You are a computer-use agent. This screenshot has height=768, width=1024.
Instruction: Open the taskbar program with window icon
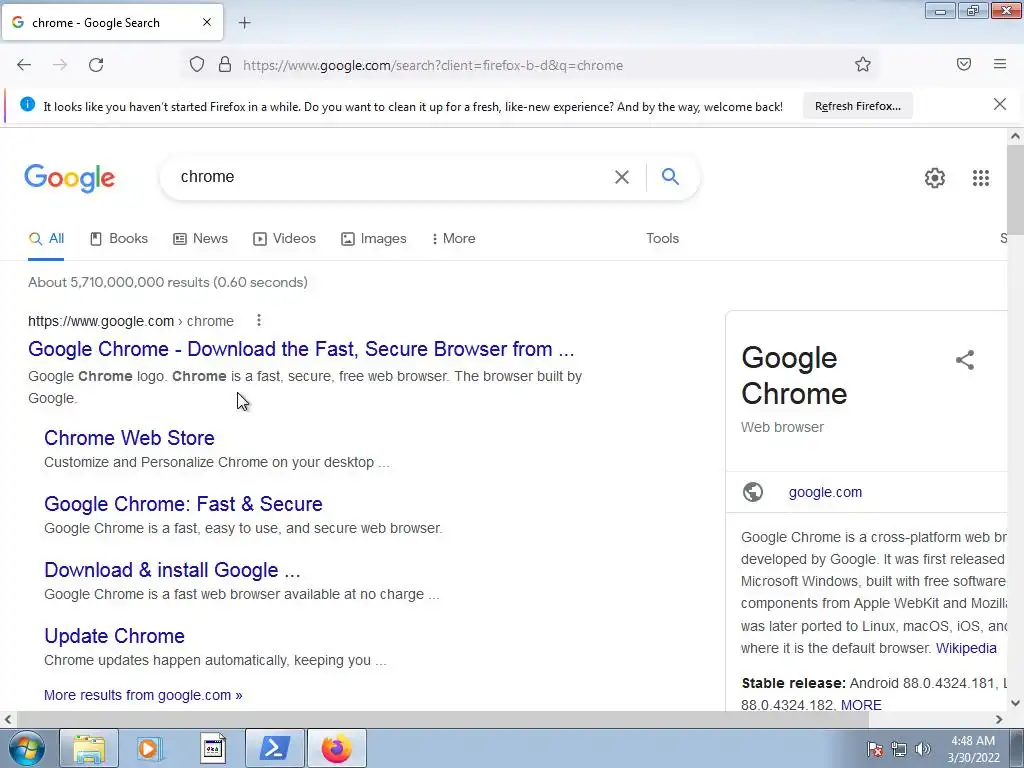212,748
